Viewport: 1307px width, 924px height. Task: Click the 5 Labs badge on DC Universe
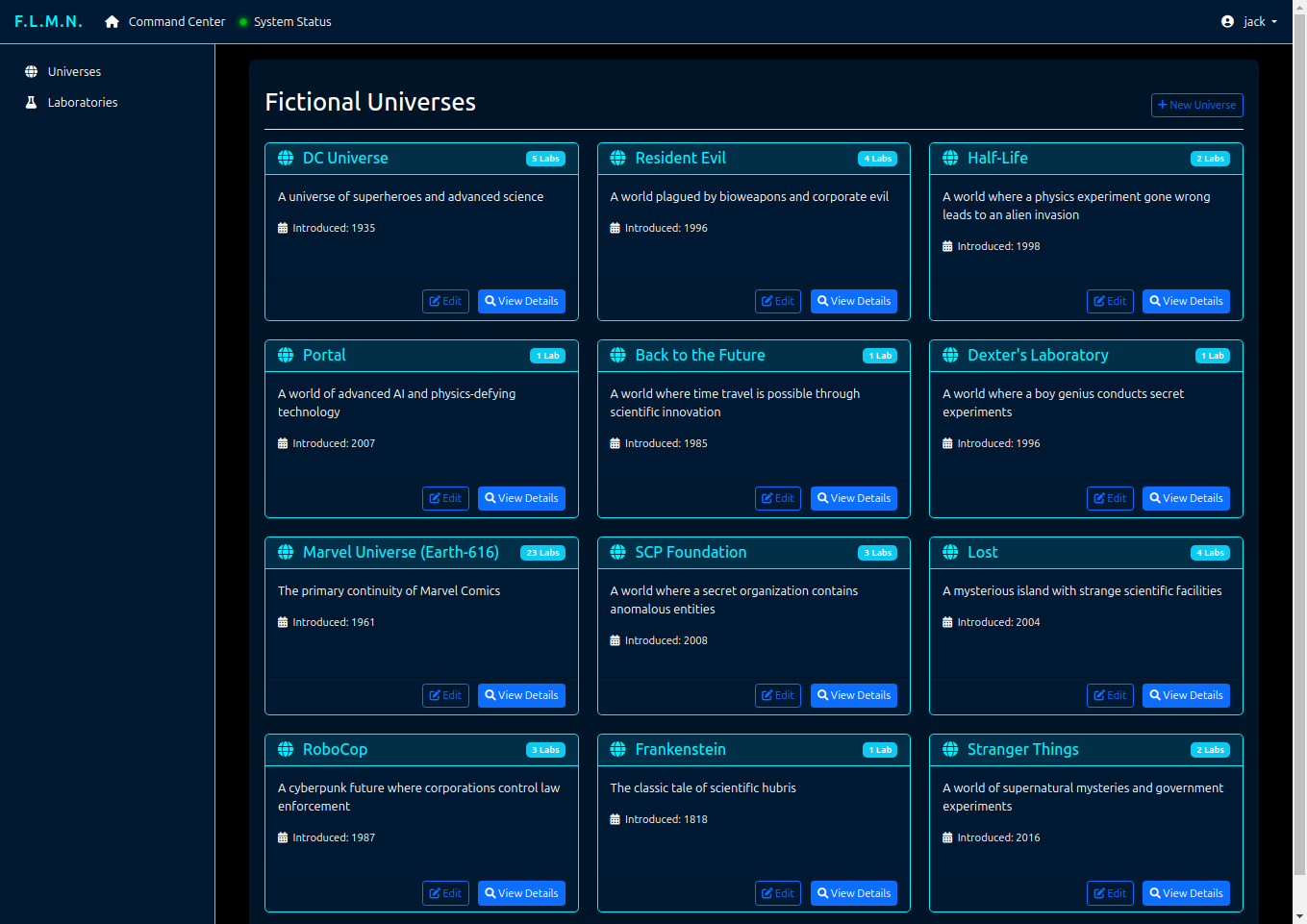[x=545, y=159]
